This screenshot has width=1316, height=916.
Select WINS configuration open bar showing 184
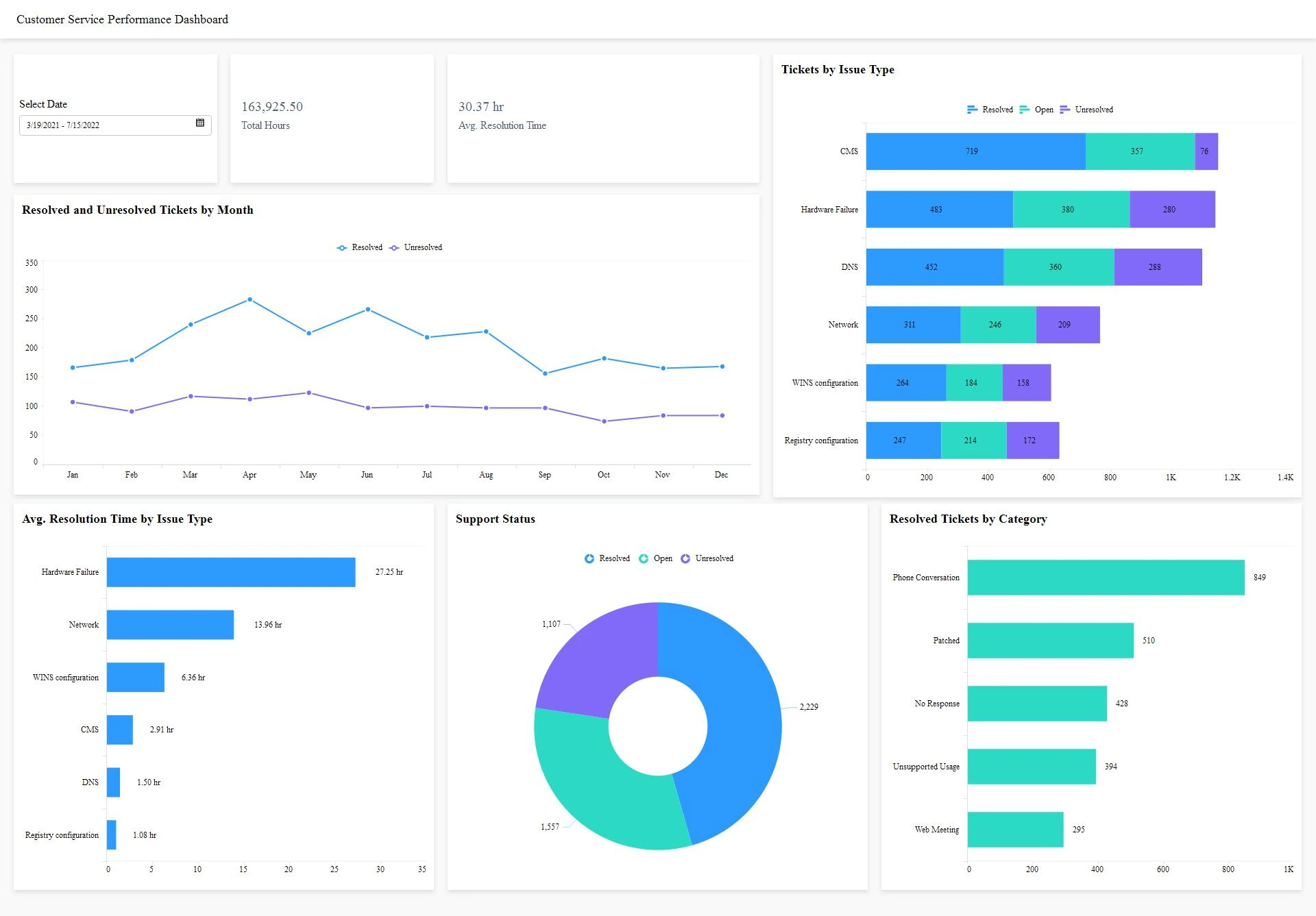[x=974, y=382]
